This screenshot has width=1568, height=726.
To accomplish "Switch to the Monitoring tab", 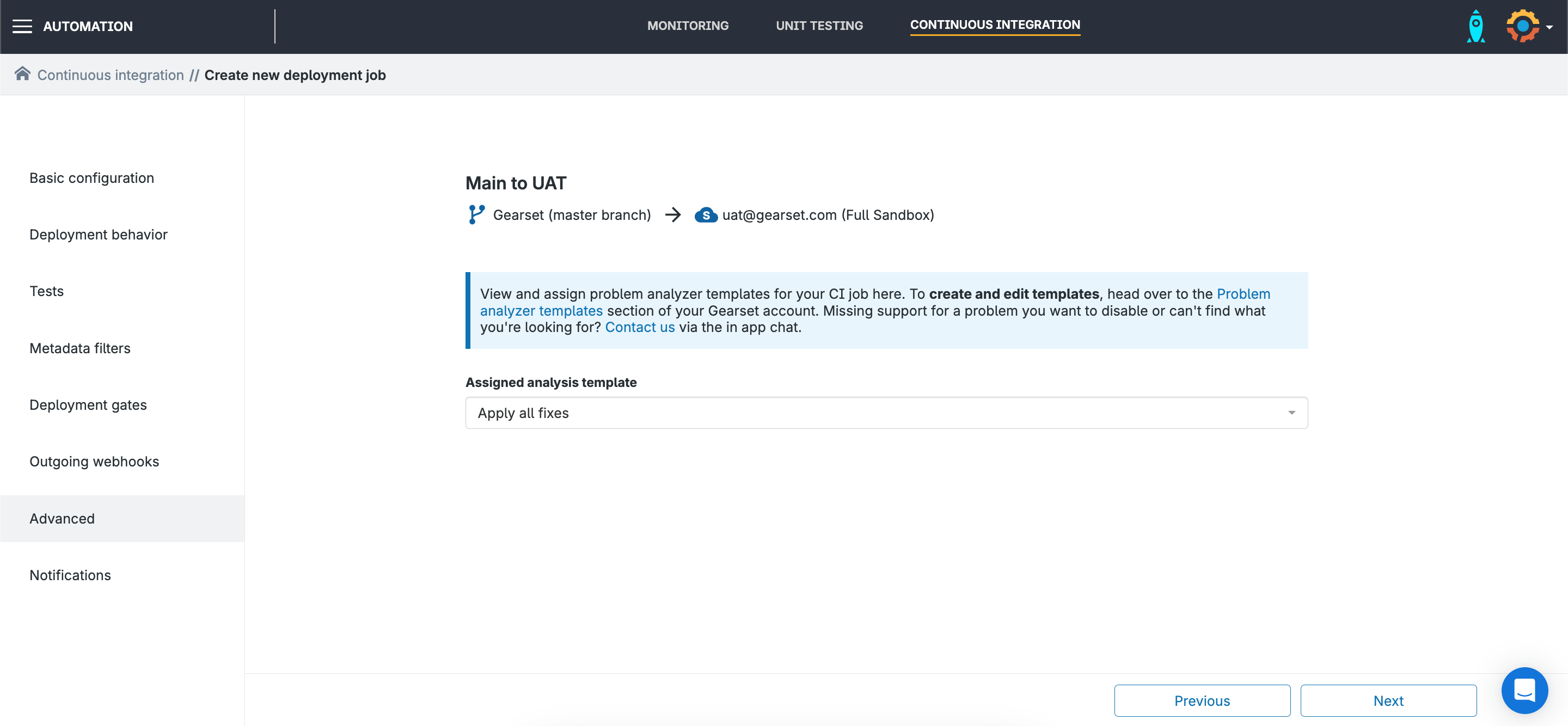I will pyautogui.click(x=687, y=26).
